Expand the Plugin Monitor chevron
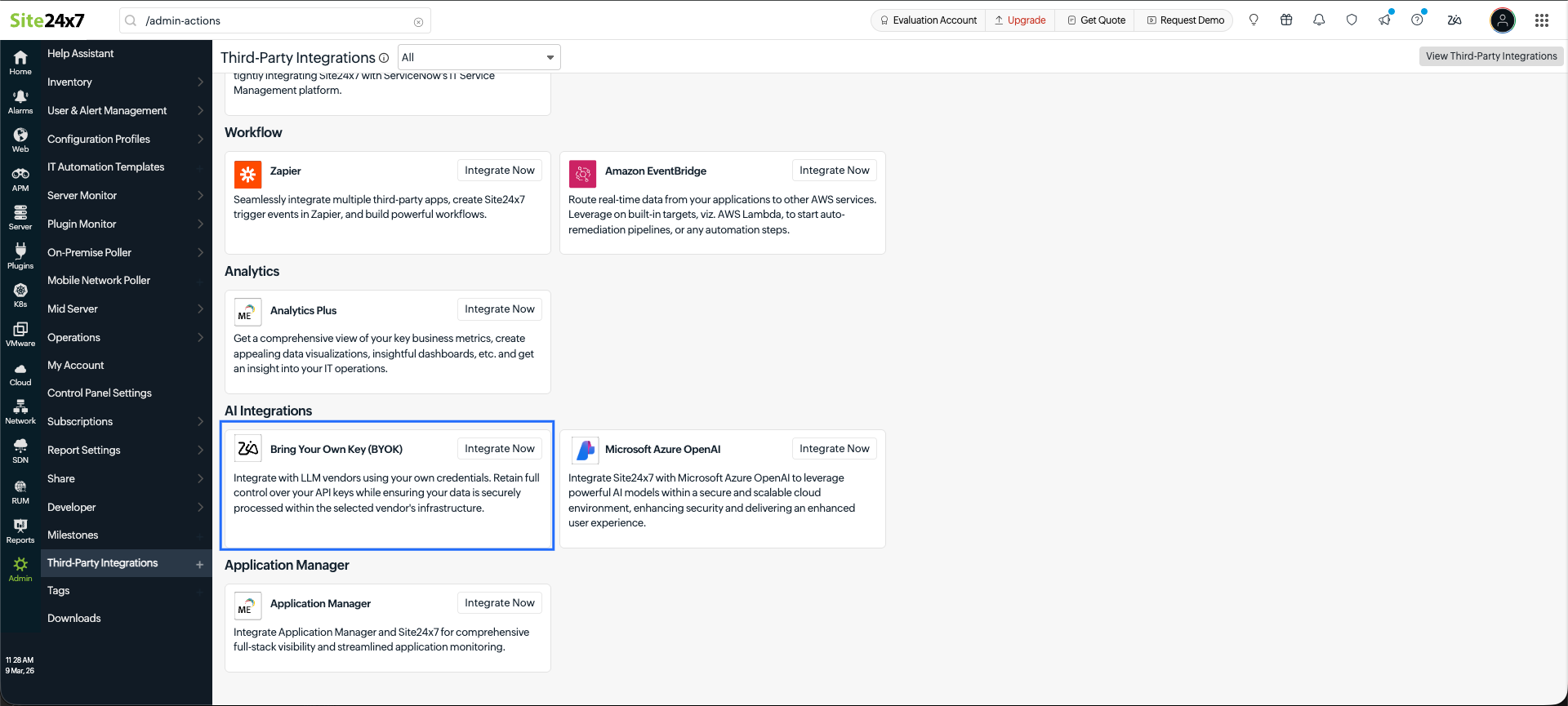1568x706 pixels. tap(200, 224)
